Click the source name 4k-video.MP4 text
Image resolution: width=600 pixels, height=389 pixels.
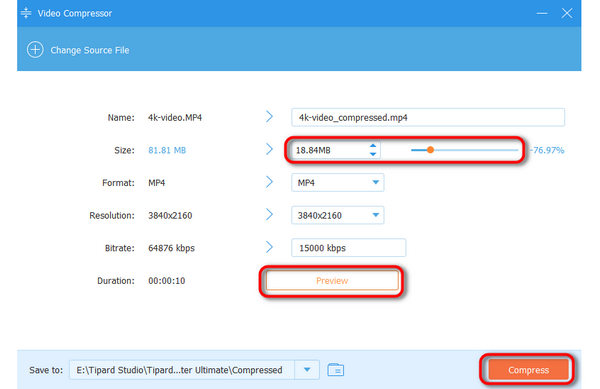175,117
